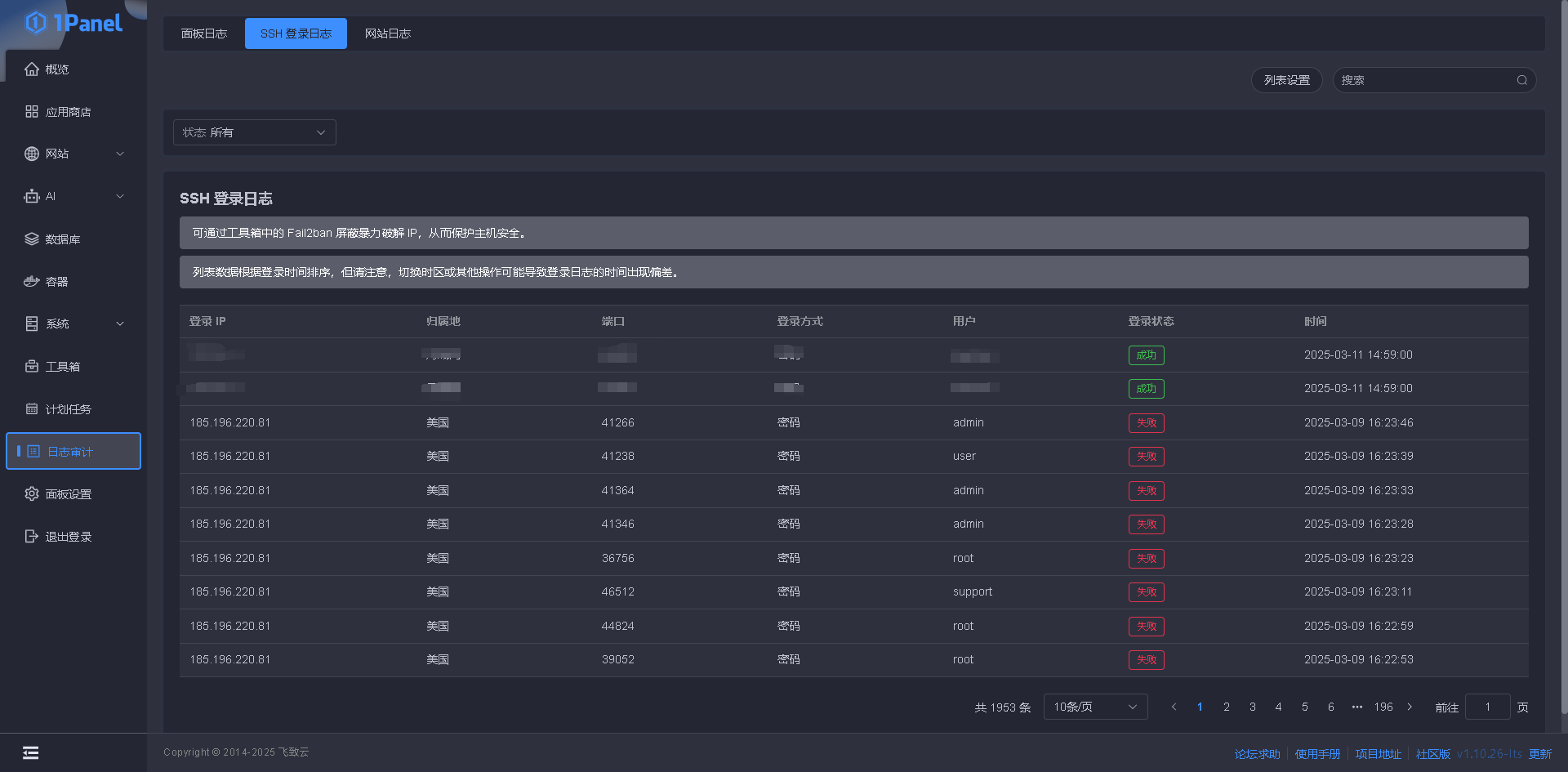The image size is (1568, 772).
Task: Click the 退出登录 logout icon
Action: [x=32, y=537]
